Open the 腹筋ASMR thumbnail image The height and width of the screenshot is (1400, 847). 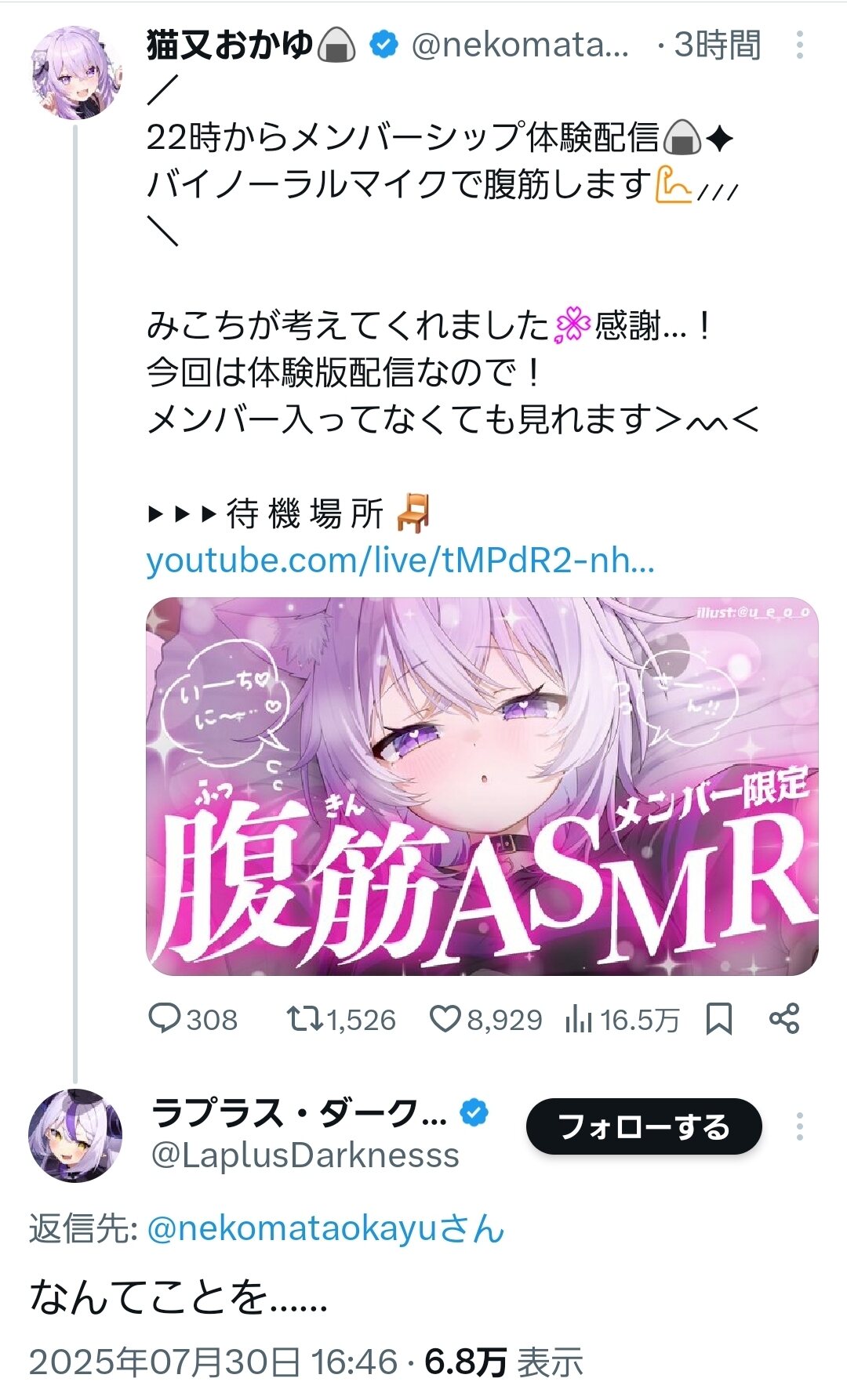[482, 786]
